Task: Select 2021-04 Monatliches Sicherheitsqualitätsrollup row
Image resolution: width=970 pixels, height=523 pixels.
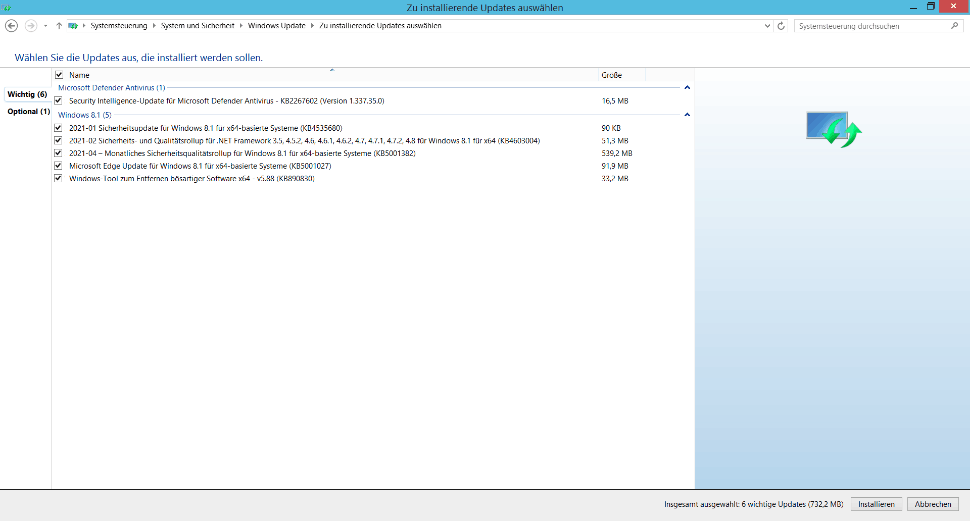Action: 242,153
